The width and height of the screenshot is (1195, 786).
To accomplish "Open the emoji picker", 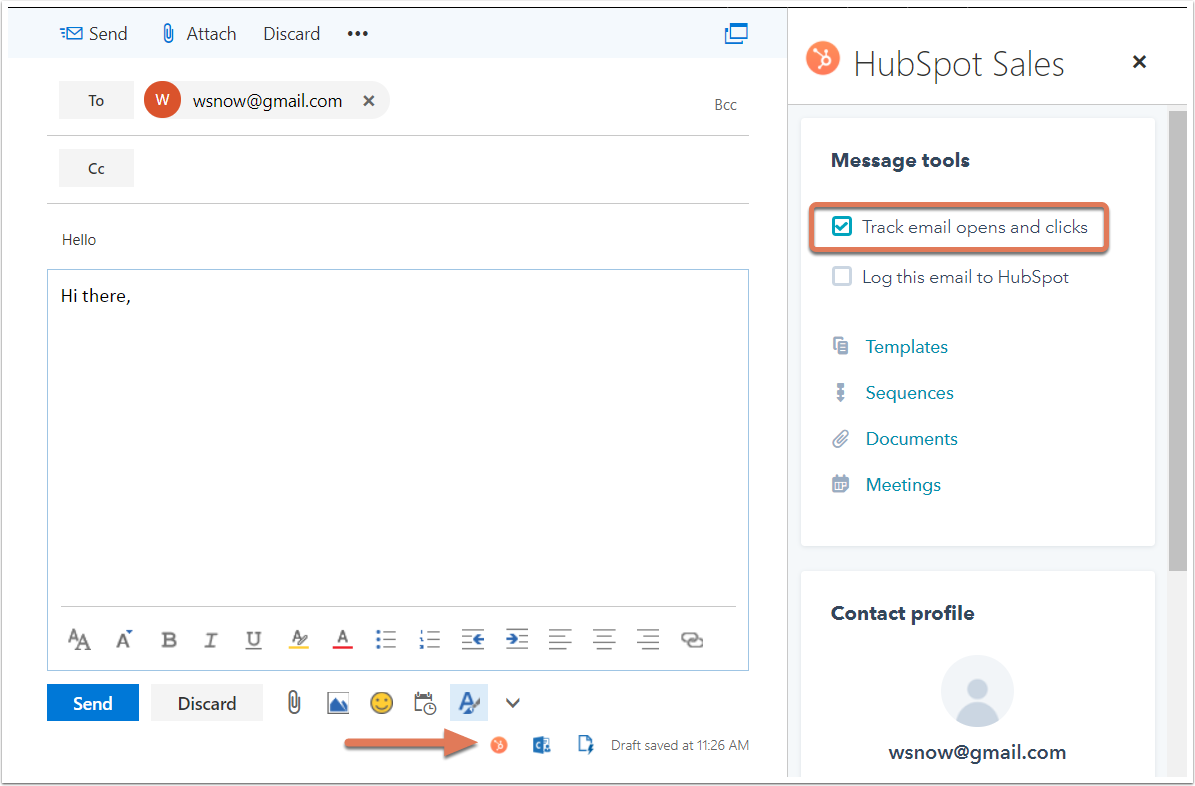I will click(x=382, y=703).
